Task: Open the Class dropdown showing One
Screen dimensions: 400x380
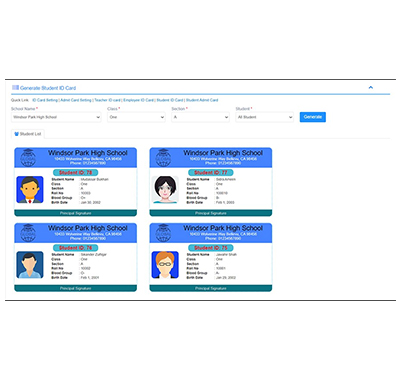Action: tap(136, 117)
